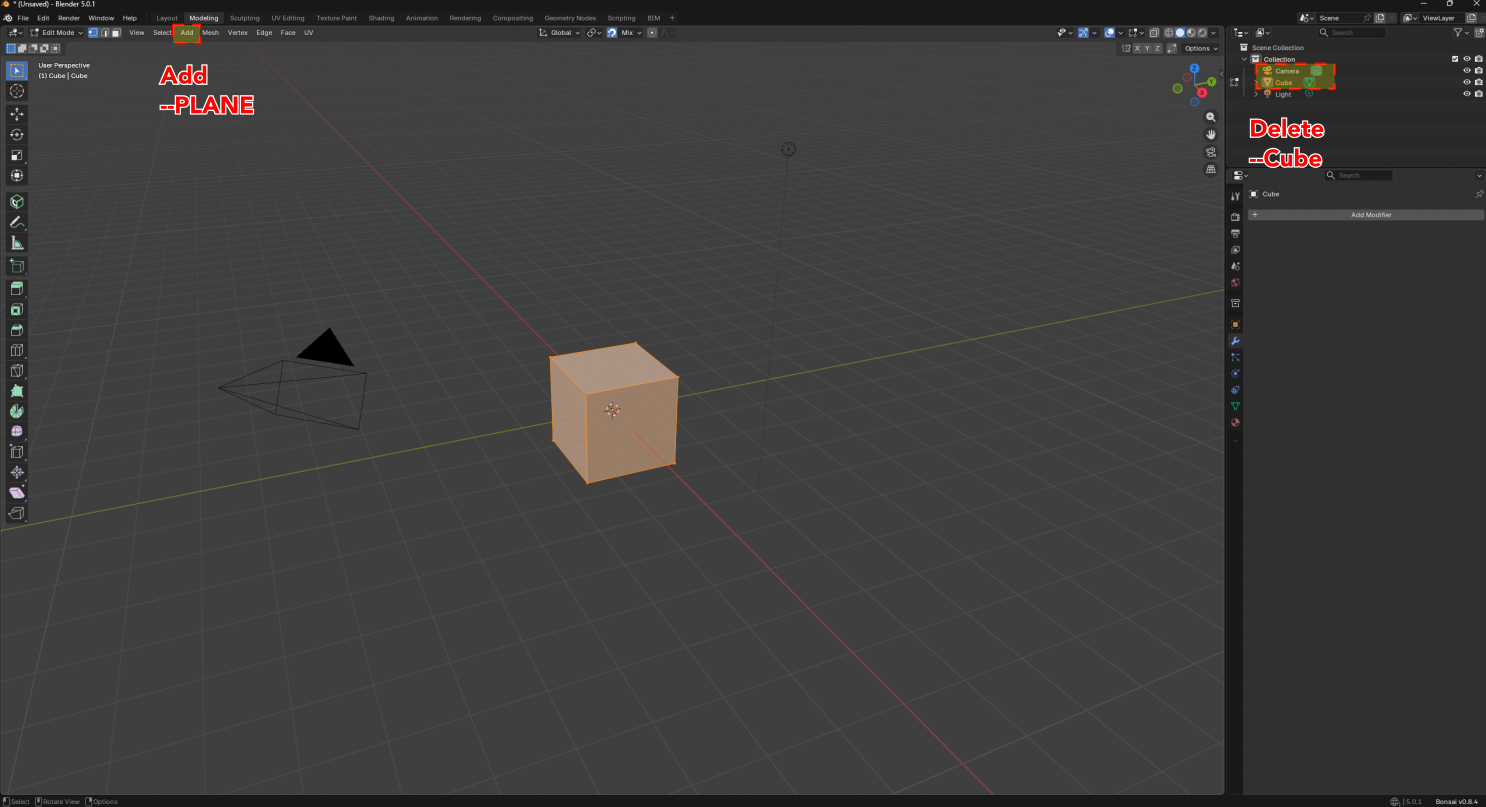Screen dimensions: 1486x807
Task: Disable Light in renders camera icon
Action: tap(1479, 94)
